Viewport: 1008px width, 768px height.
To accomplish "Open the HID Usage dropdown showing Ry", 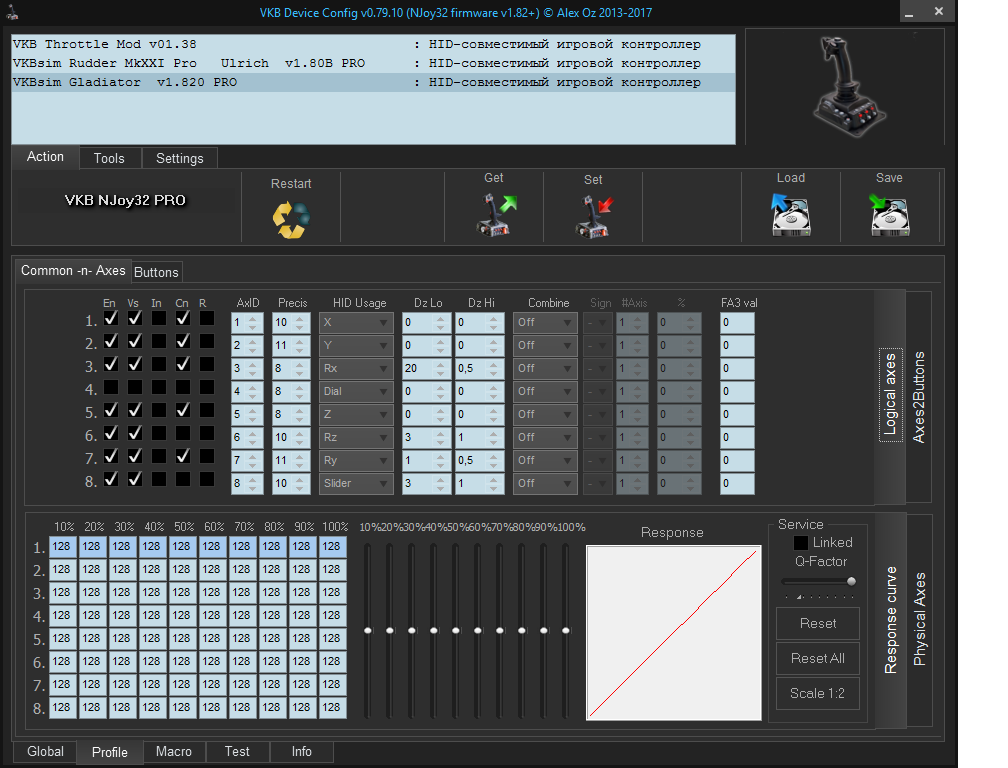I will click(356, 460).
